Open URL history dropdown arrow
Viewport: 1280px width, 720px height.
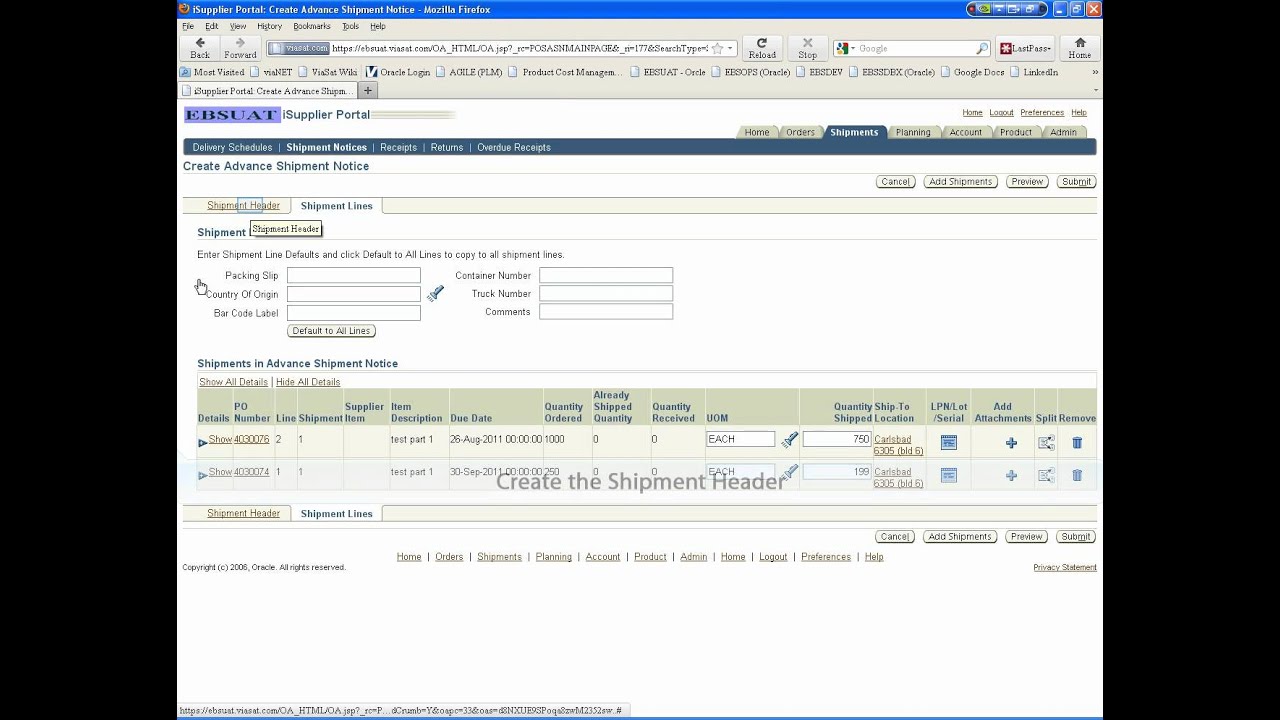tap(731, 48)
